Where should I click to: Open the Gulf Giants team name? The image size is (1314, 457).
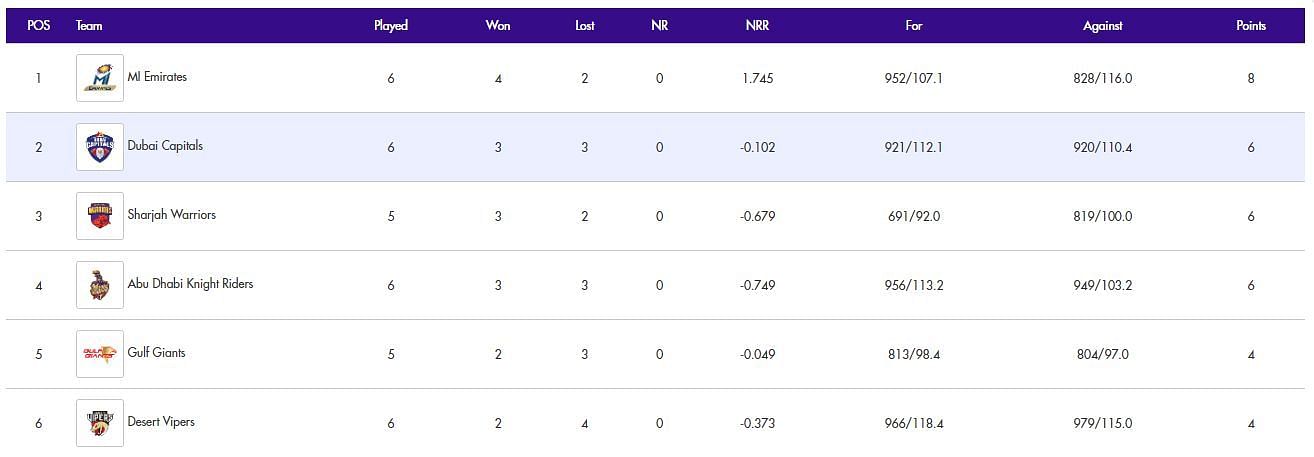[156, 353]
